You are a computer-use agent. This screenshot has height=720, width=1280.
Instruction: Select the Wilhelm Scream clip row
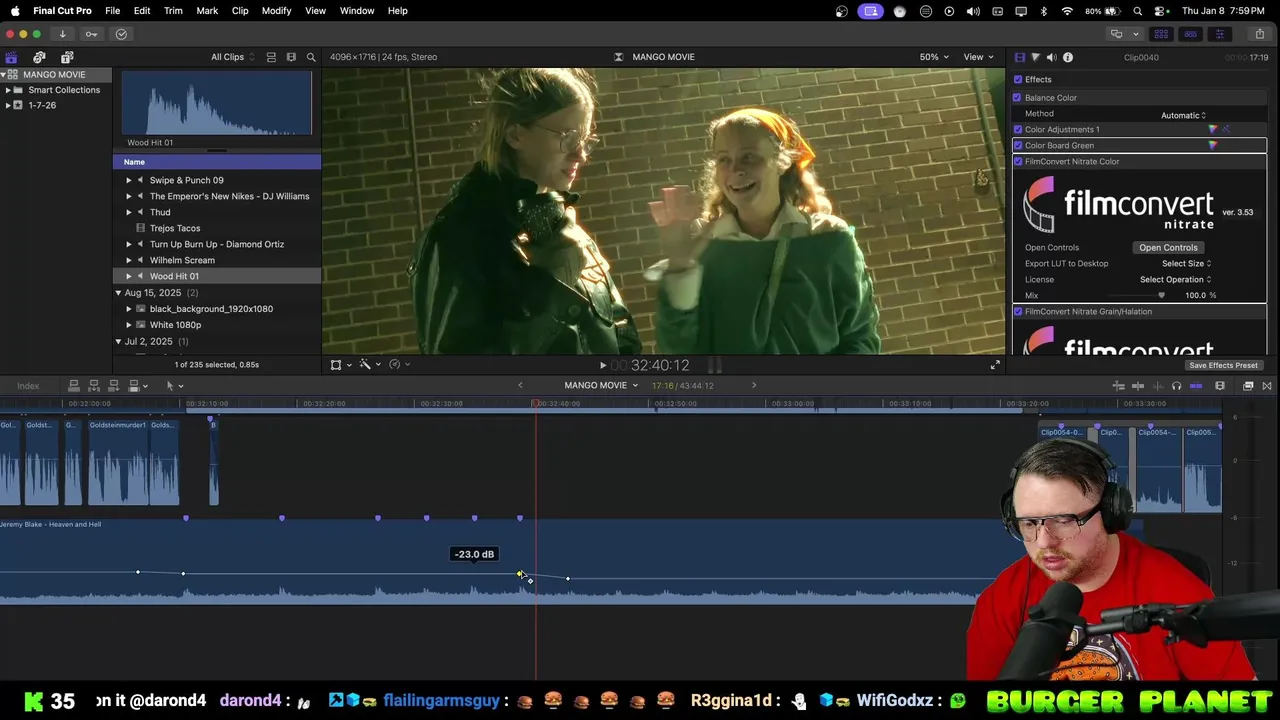(217, 260)
